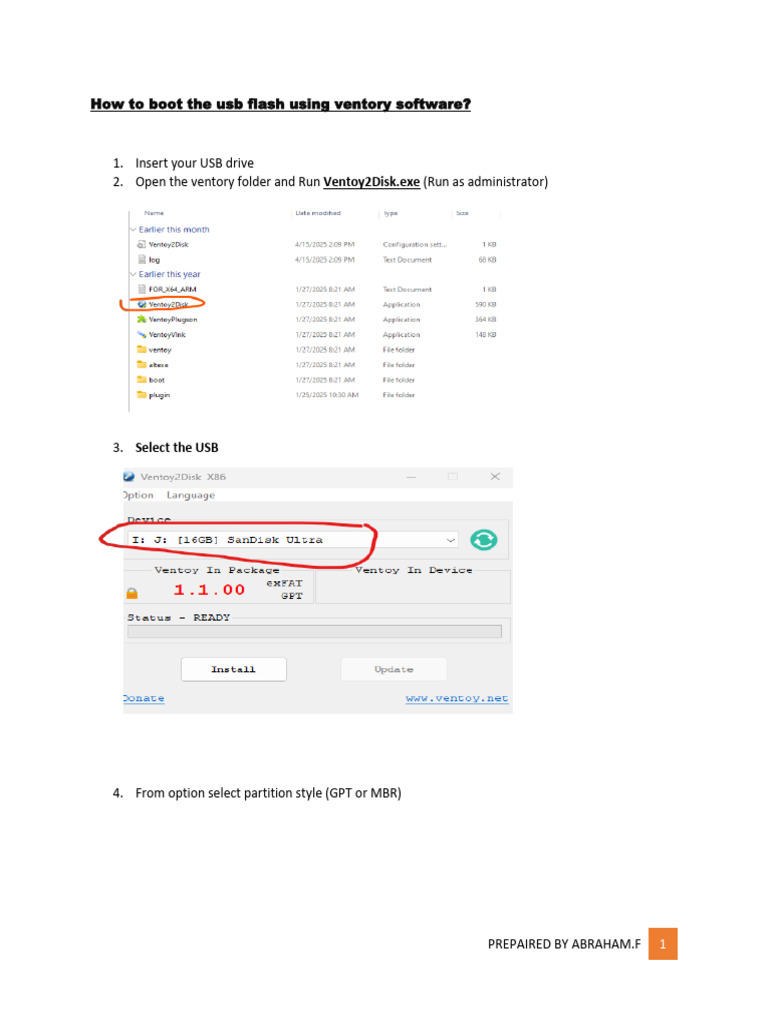Screen dimensions: 768x1024
Task: Click the GPT label in Ventoy In Package
Action: coord(292,596)
